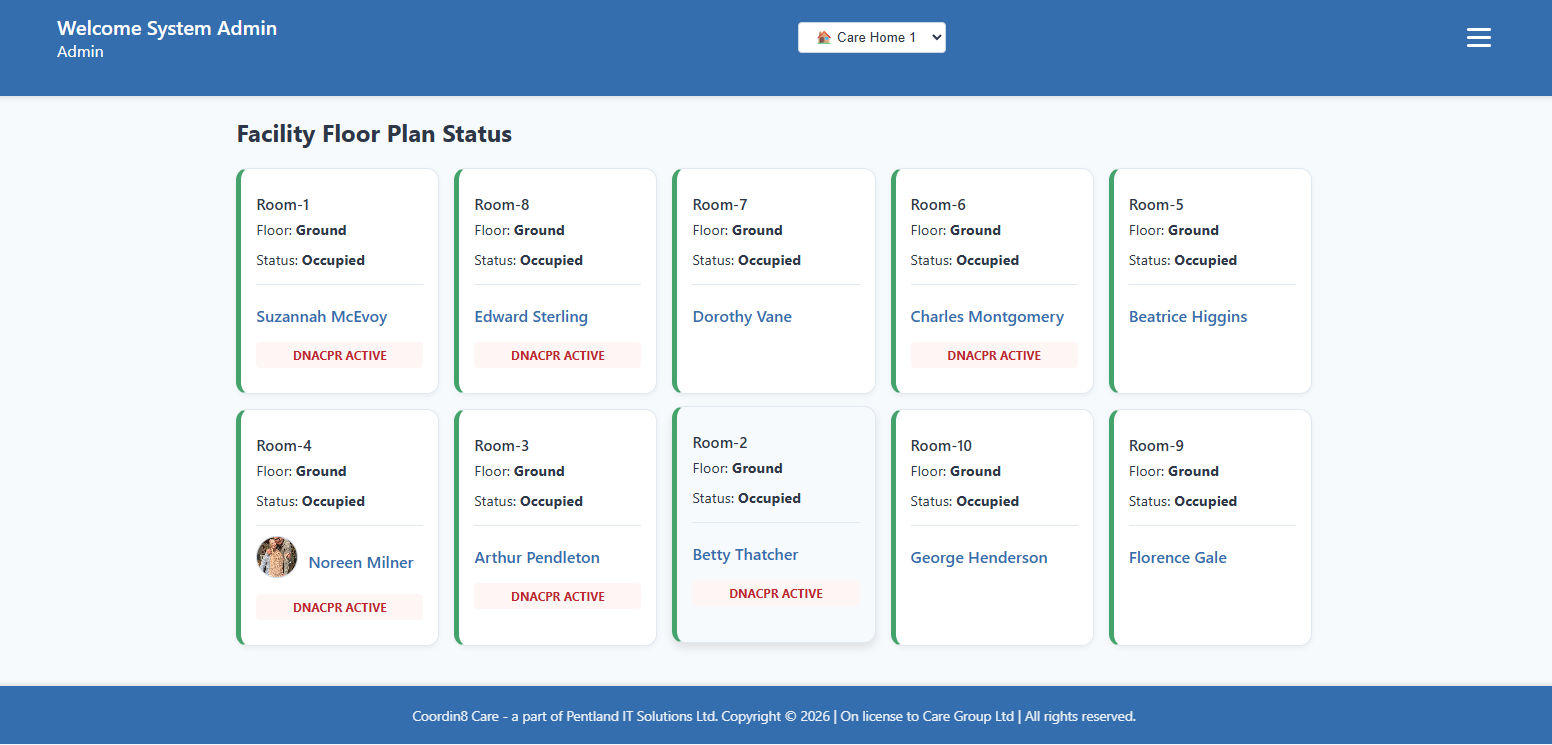Open resident Noreen Milner name link
The height and width of the screenshot is (745, 1552).
[x=361, y=563]
